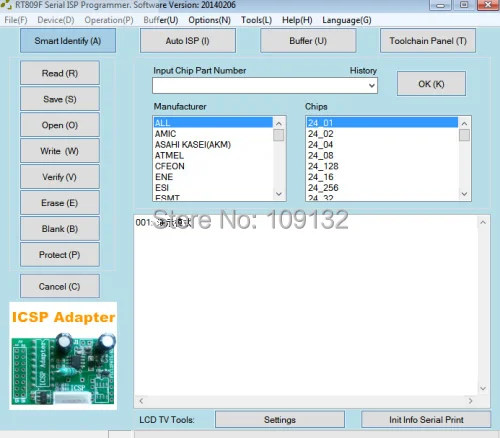Click the log panel's scroll right arrow

[x=470, y=401]
